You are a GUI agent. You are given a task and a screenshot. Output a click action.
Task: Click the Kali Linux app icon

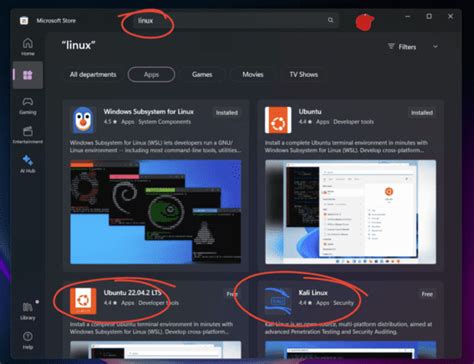click(x=278, y=301)
